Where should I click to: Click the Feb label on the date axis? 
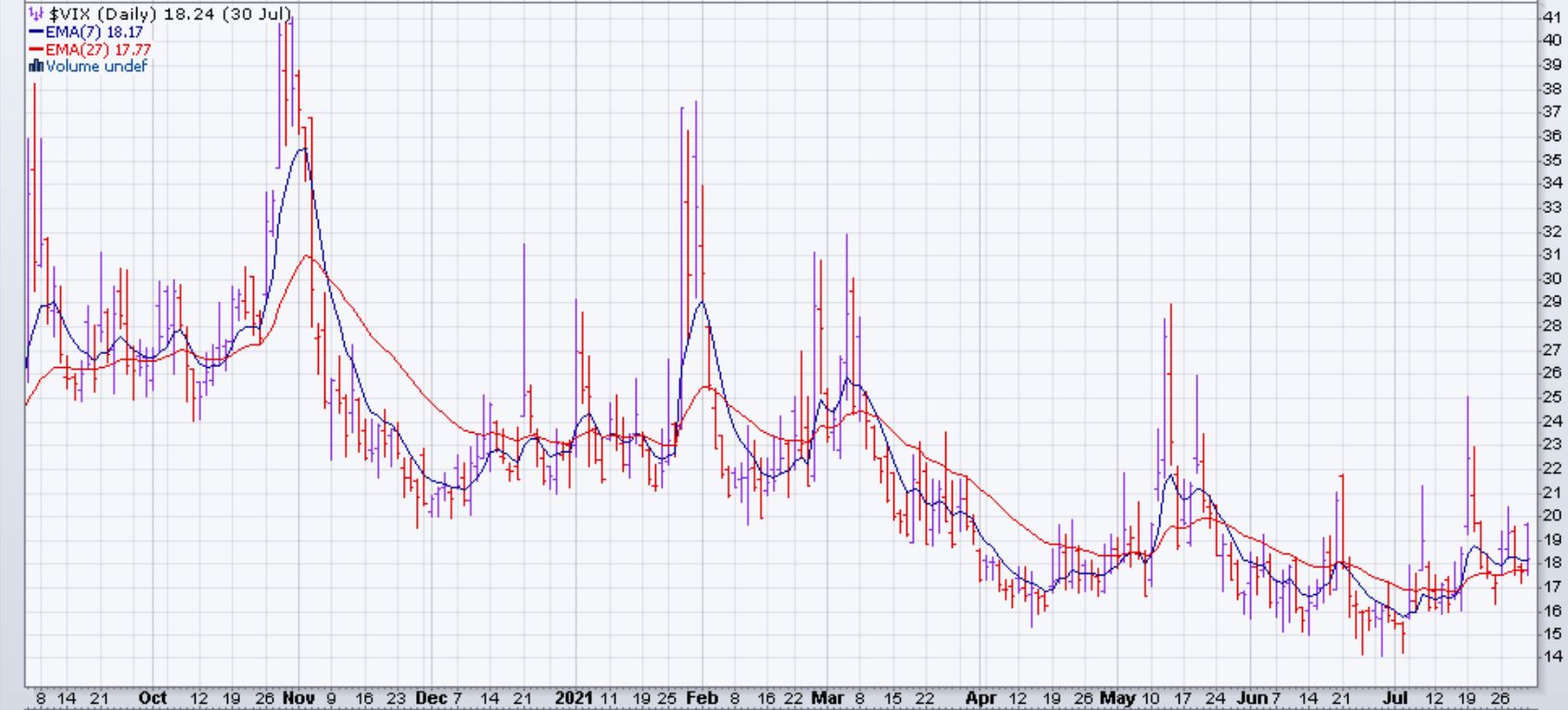pos(701,698)
